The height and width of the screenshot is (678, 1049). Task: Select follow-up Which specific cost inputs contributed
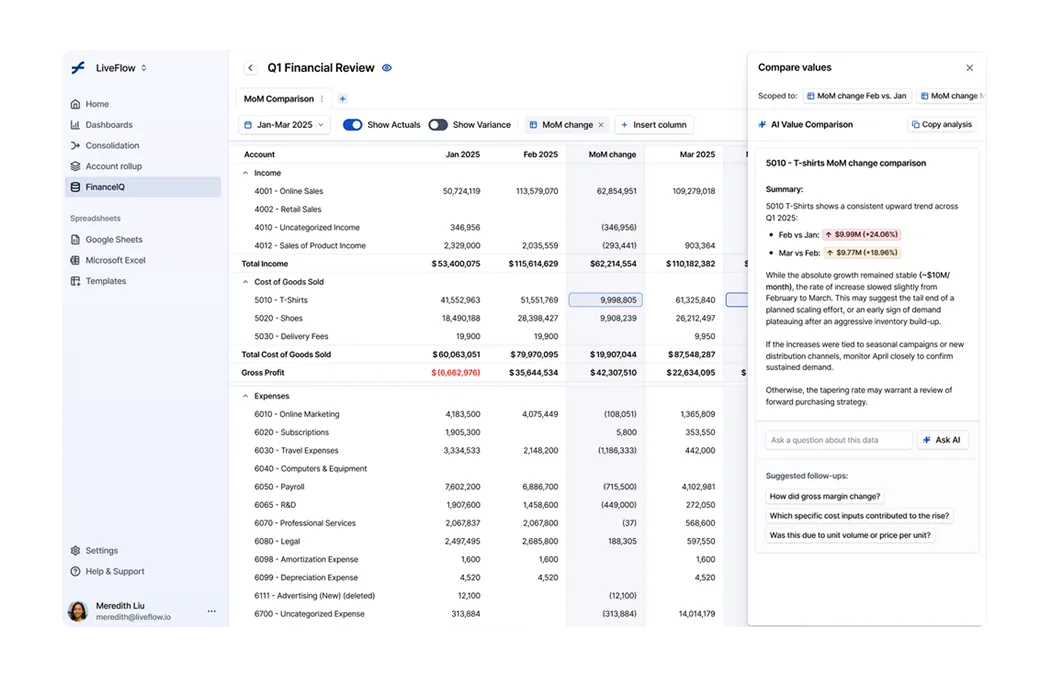859,516
